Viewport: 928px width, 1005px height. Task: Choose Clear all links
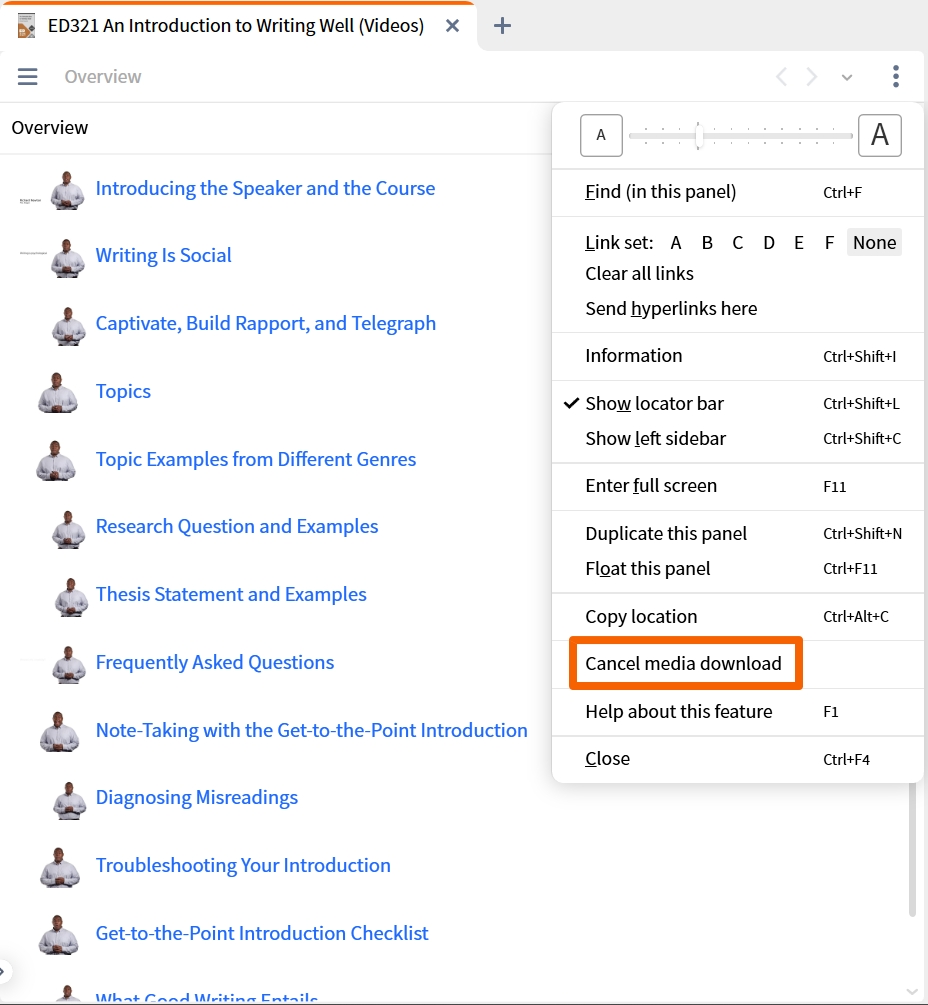(x=639, y=274)
